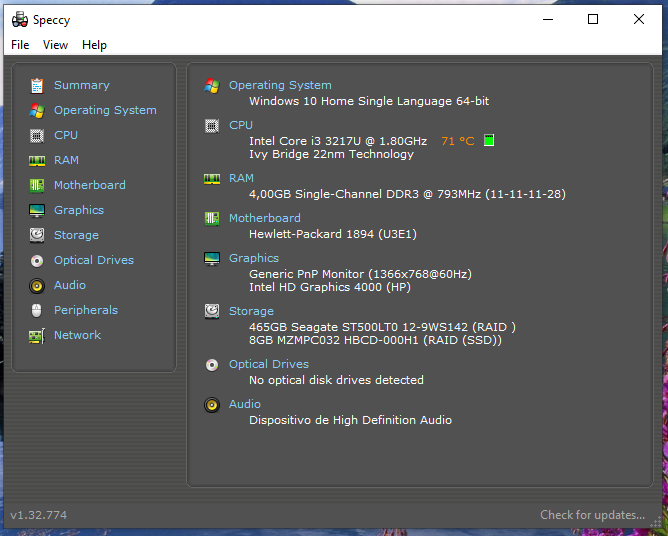
Task: Click Check for updates link
Action: pyautogui.click(x=593, y=515)
